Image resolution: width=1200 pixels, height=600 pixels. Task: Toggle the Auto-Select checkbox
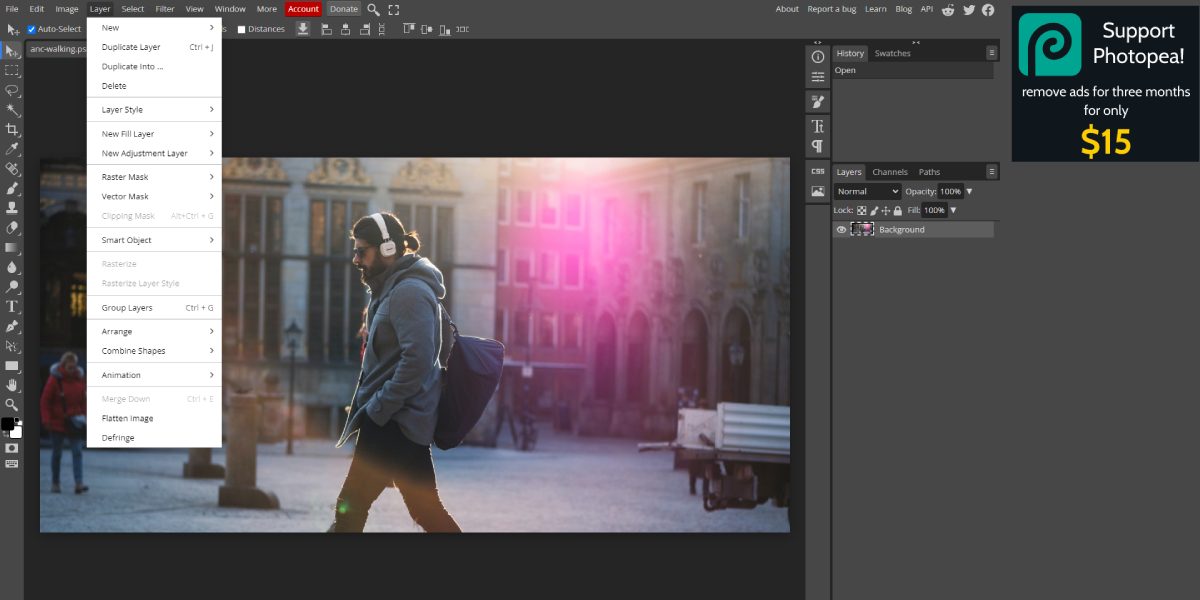point(30,29)
